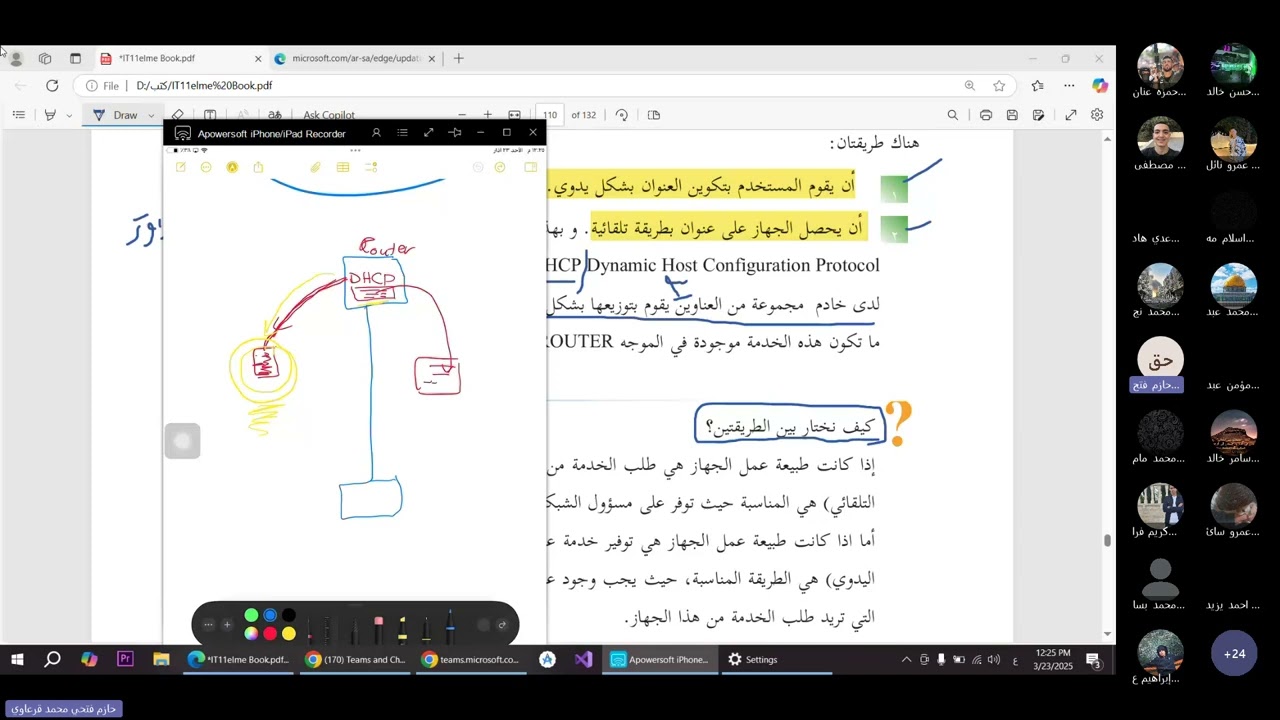This screenshot has height=720, width=1280.
Task: Expand the highlight color dropdown arrow
Action: 69,115
